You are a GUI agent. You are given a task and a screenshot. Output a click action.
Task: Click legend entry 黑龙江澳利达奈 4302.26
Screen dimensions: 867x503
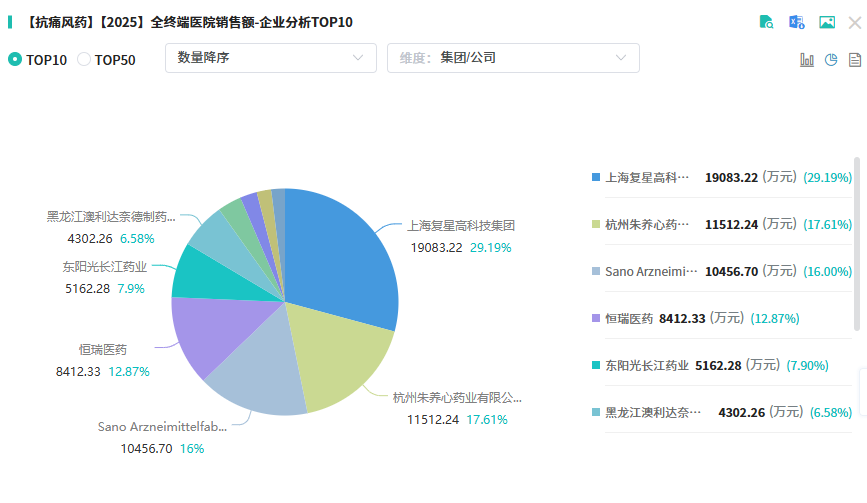(722, 412)
